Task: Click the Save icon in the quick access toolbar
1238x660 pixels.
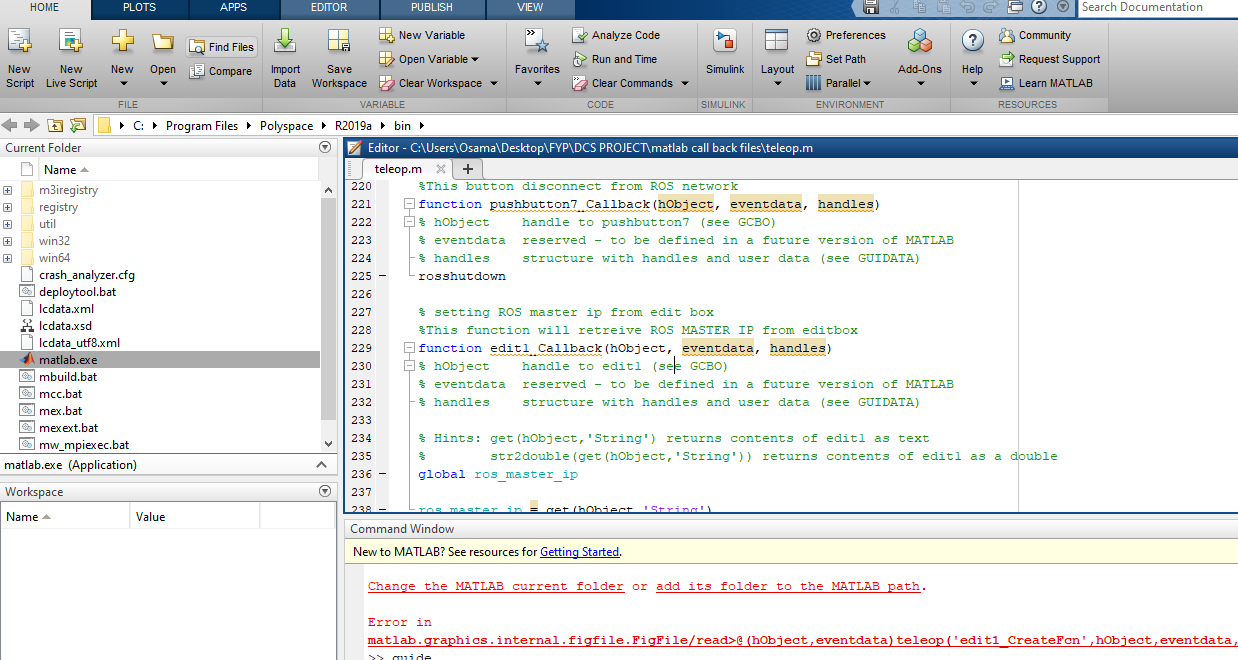Action: click(871, 7)
